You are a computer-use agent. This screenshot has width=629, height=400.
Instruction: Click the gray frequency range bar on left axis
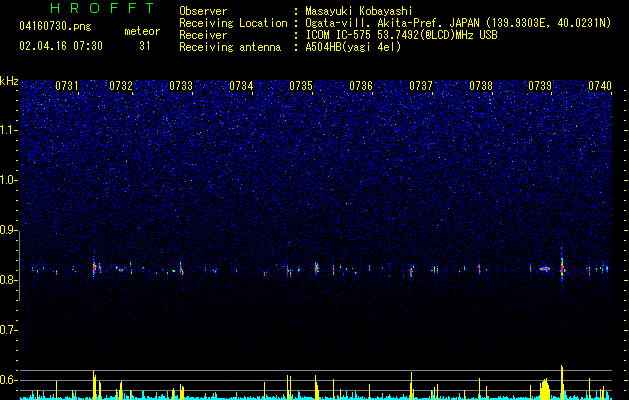tap(19, 267)
